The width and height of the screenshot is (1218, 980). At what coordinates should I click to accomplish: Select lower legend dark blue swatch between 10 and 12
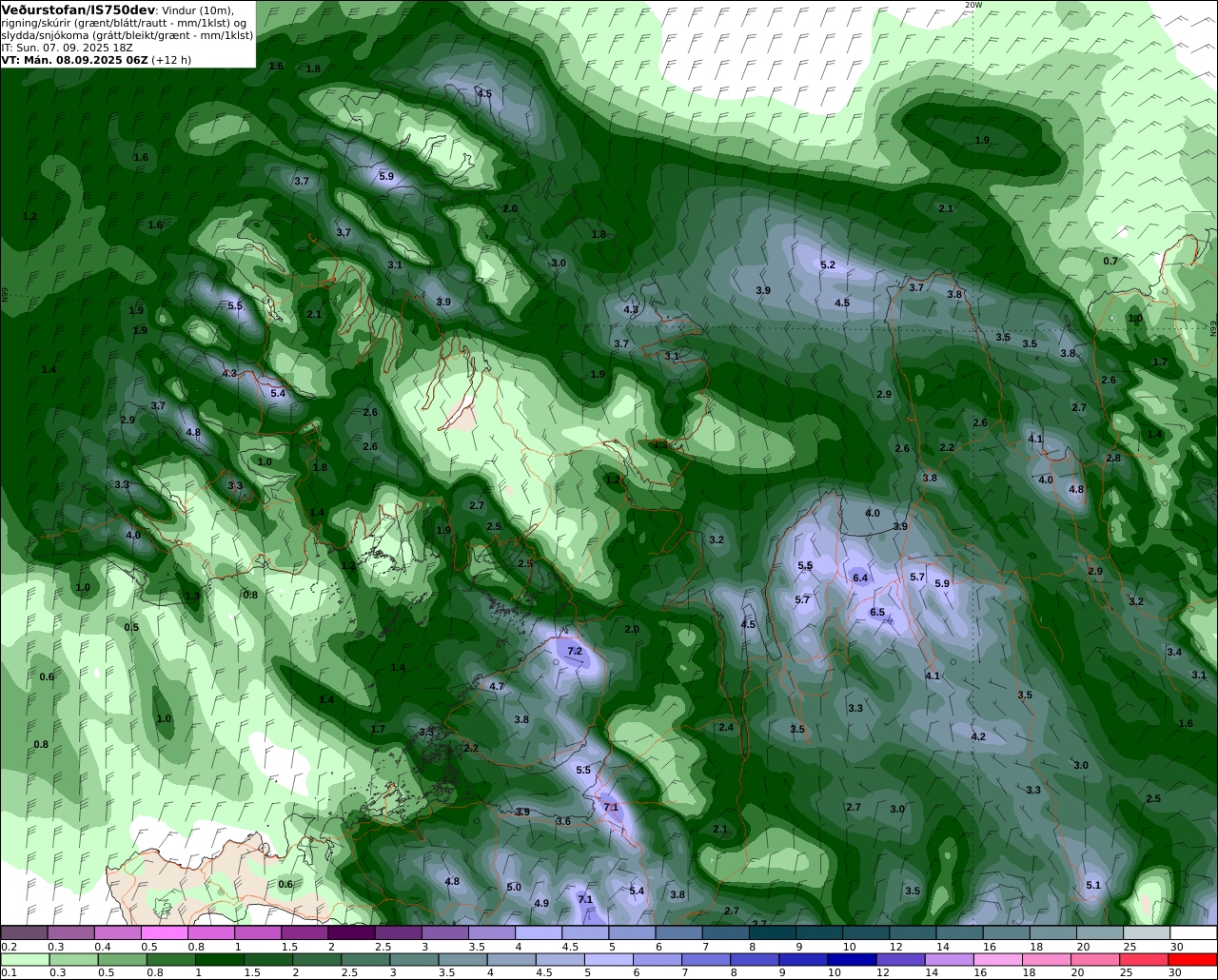(854, 959)
